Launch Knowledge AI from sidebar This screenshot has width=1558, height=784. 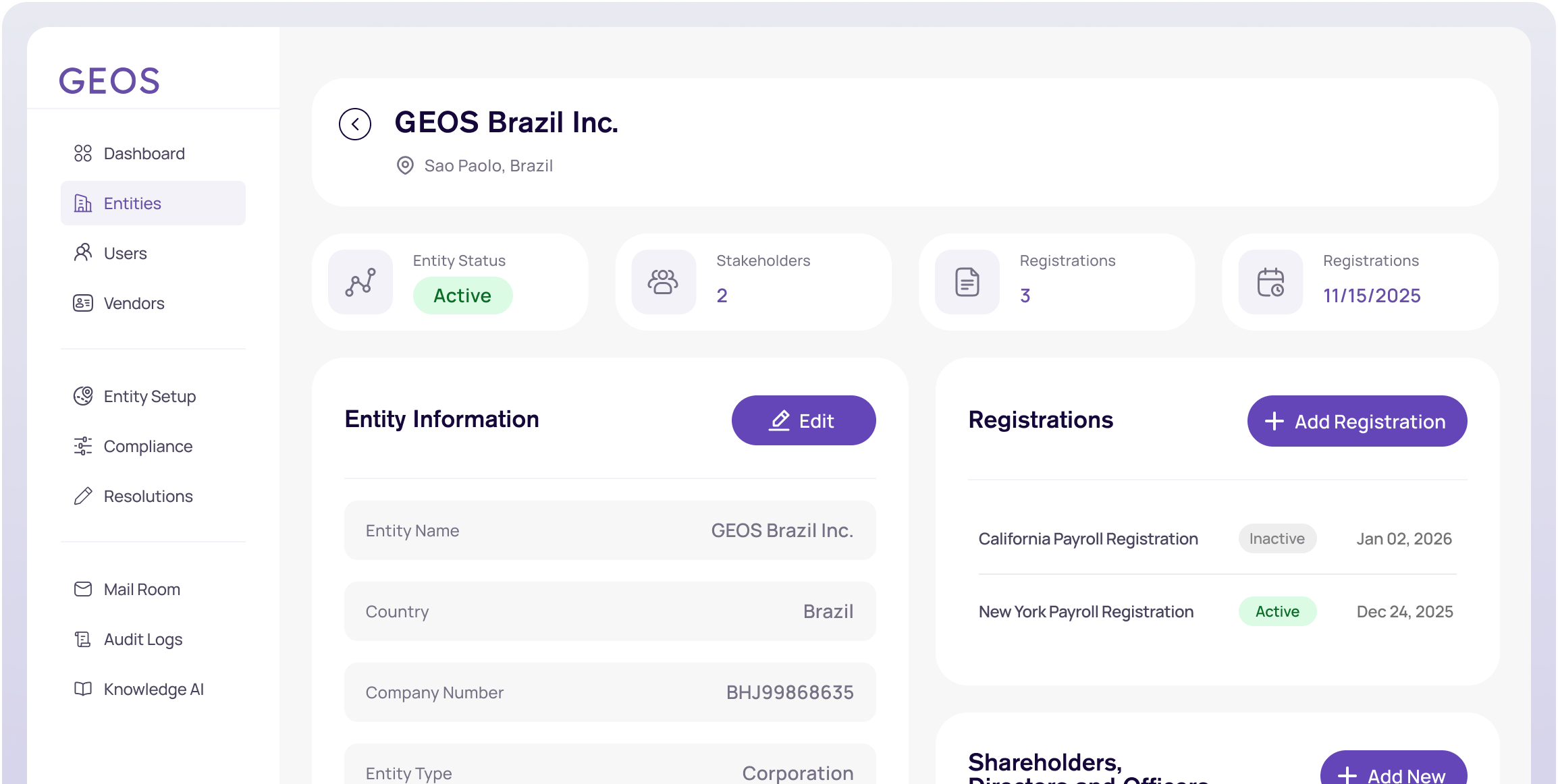[153, 690]
